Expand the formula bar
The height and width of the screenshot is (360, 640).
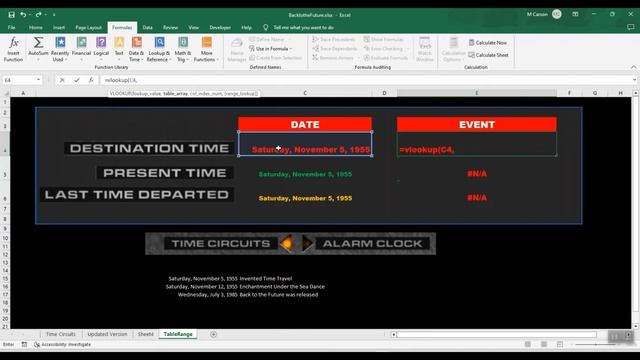[634, 80]
